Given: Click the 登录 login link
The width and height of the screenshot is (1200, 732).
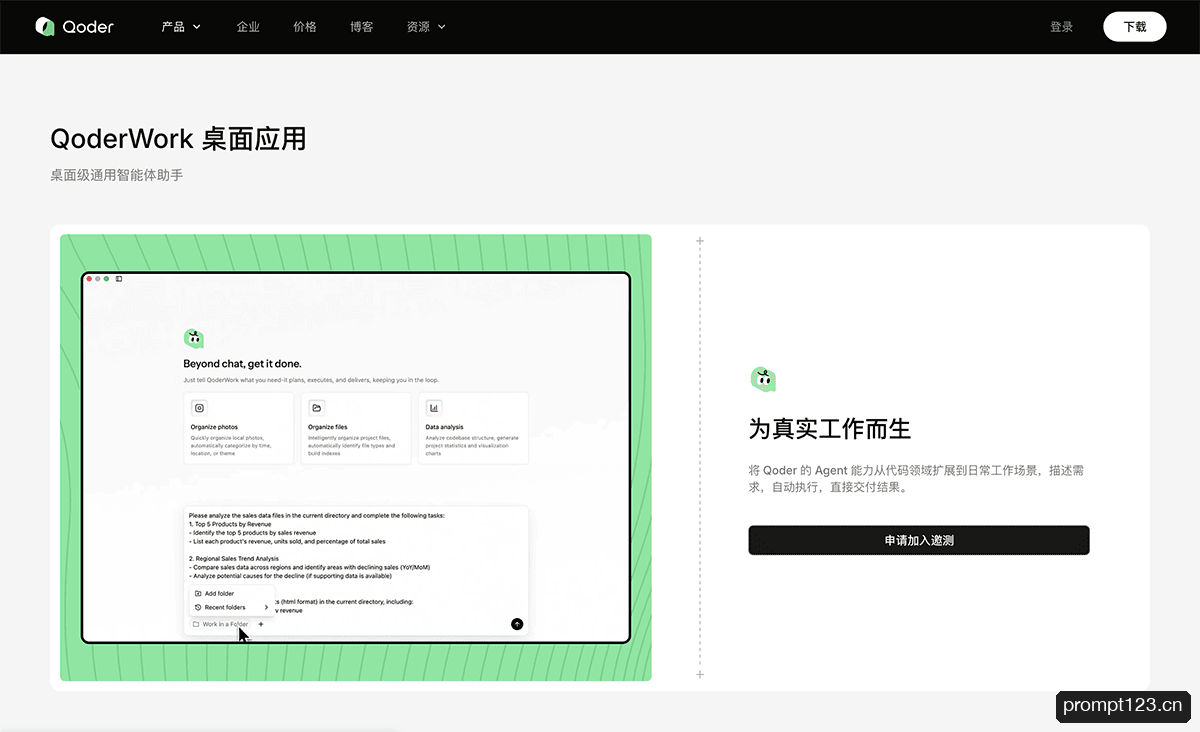Looking at the screenshot, I should (1062, 27).
